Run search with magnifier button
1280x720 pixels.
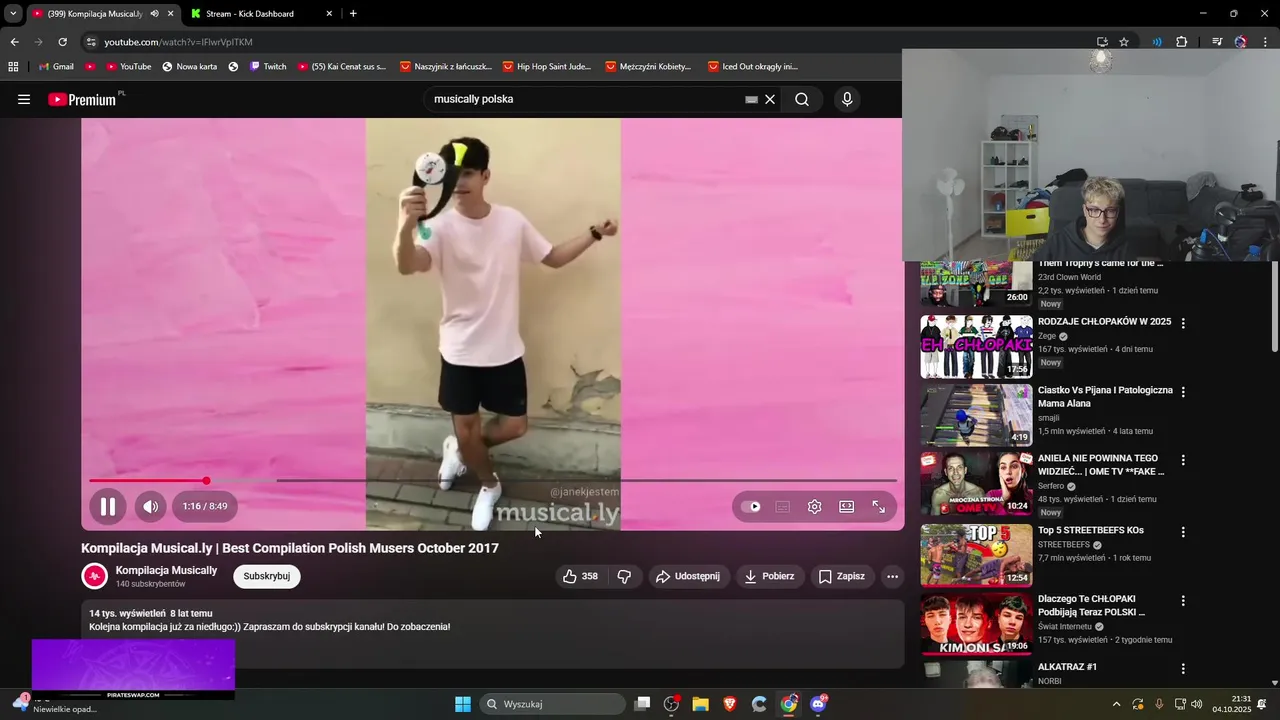click(802, 99)
